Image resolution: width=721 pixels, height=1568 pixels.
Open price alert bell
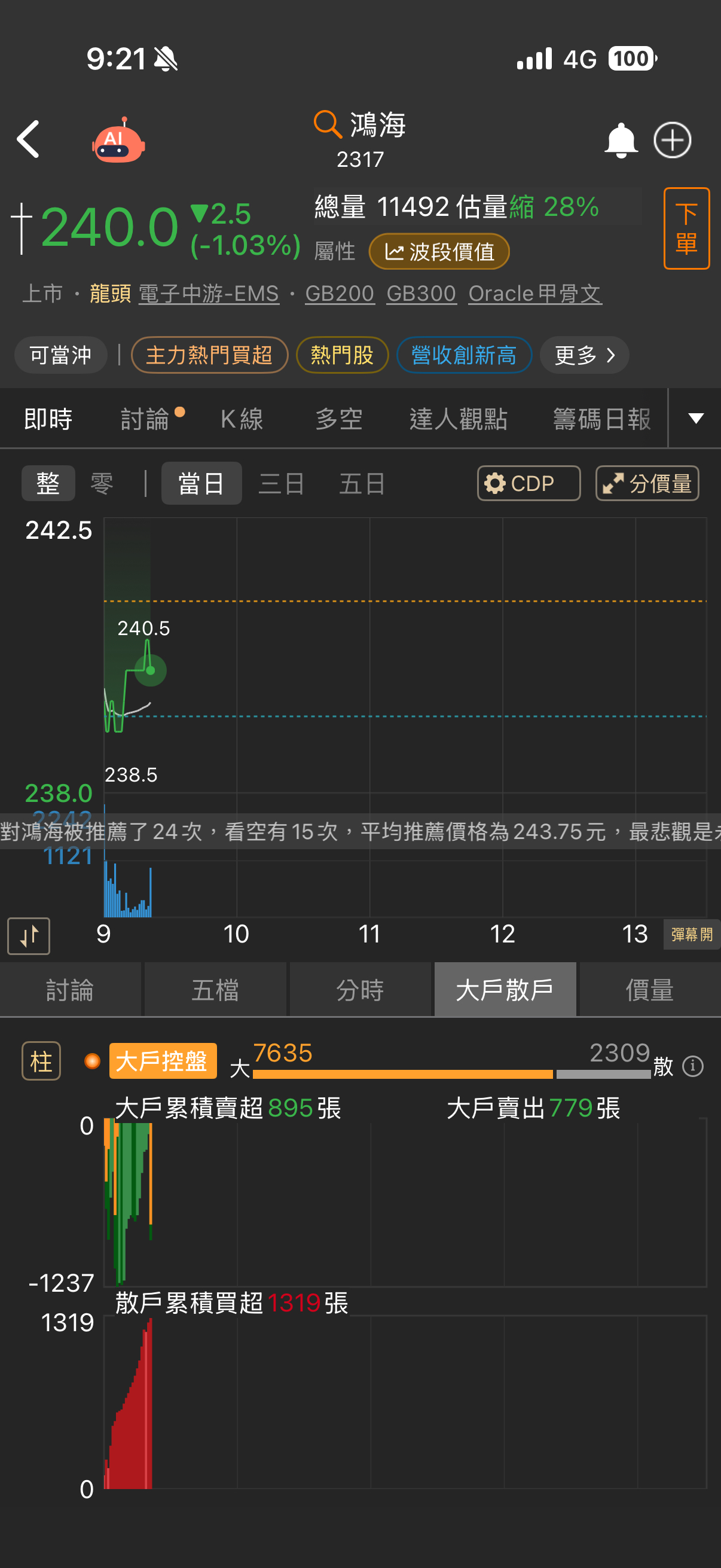[x=620, y=141]
